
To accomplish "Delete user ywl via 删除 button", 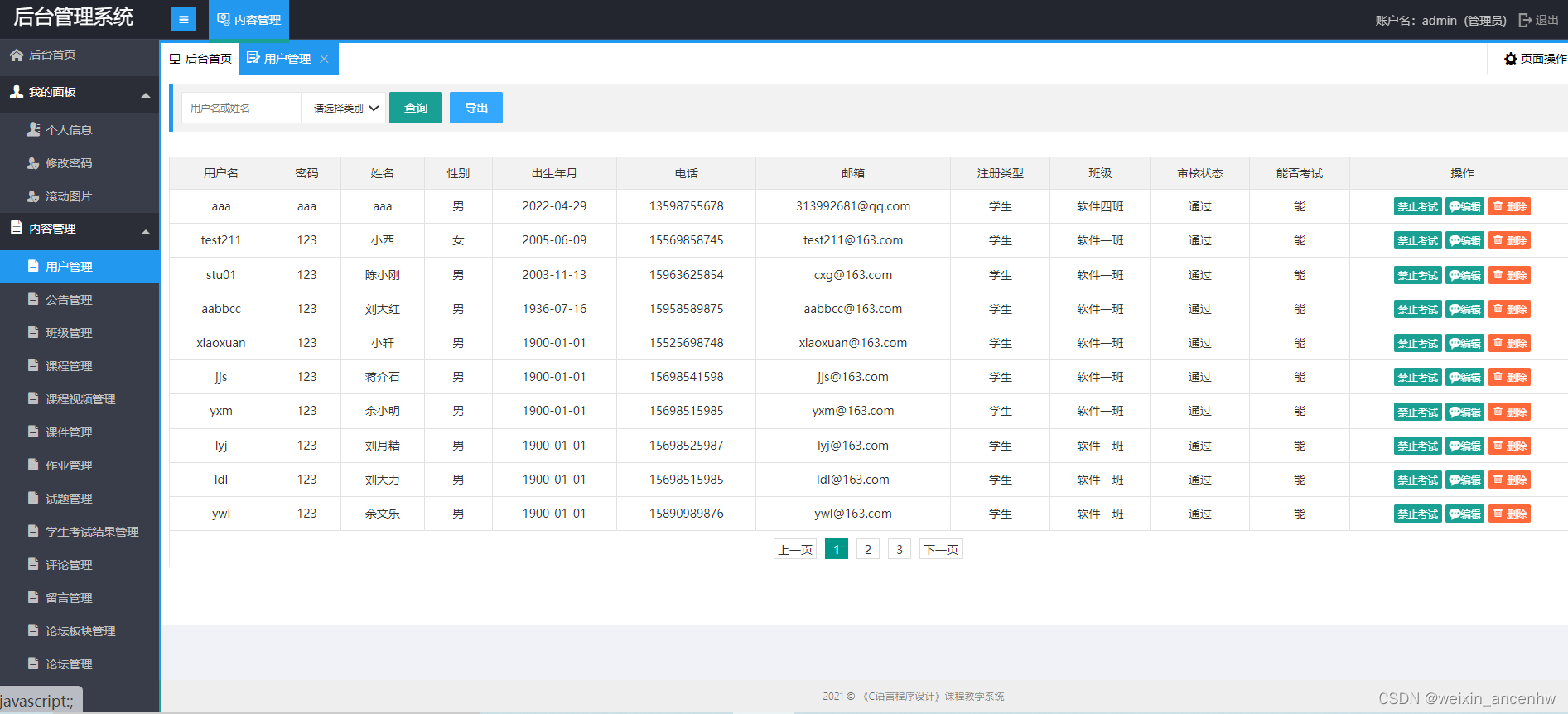I will (x=1510, y=514).
